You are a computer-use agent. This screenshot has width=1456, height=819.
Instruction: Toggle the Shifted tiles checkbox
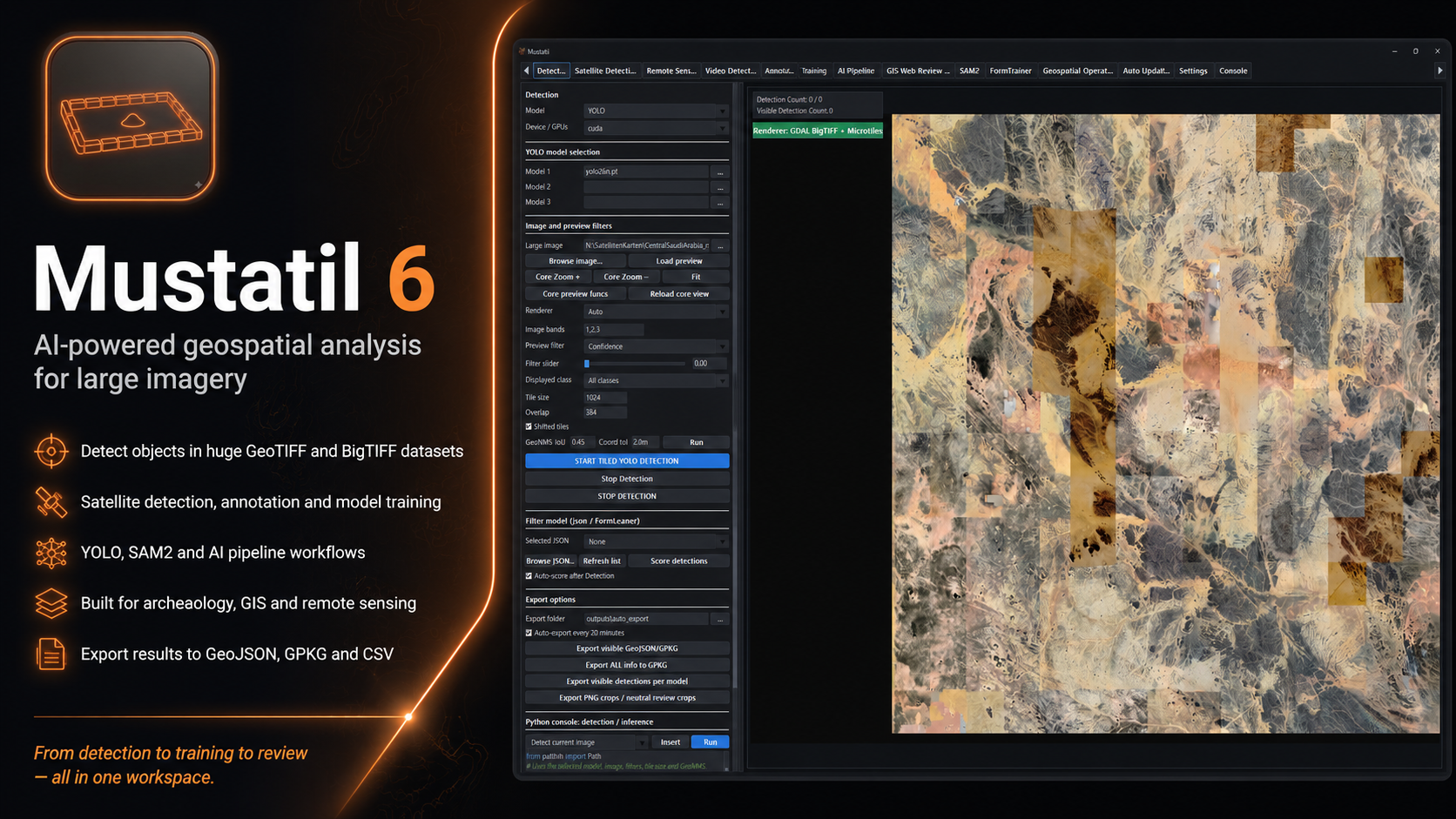pyautogui.click(x=529, y=426)
